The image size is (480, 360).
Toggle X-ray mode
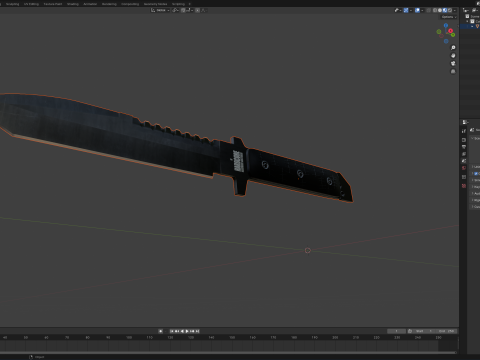(429, 10)
